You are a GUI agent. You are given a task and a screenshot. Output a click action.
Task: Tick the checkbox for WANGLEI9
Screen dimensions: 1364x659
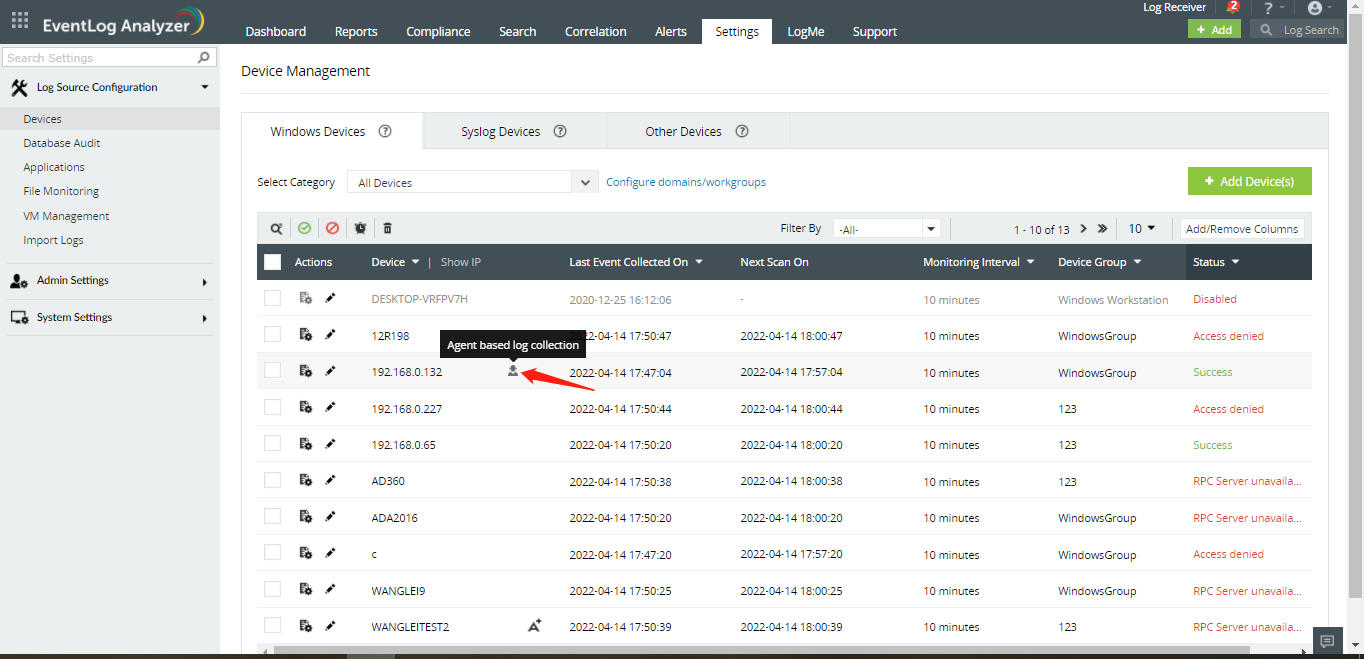click(272, 590)
